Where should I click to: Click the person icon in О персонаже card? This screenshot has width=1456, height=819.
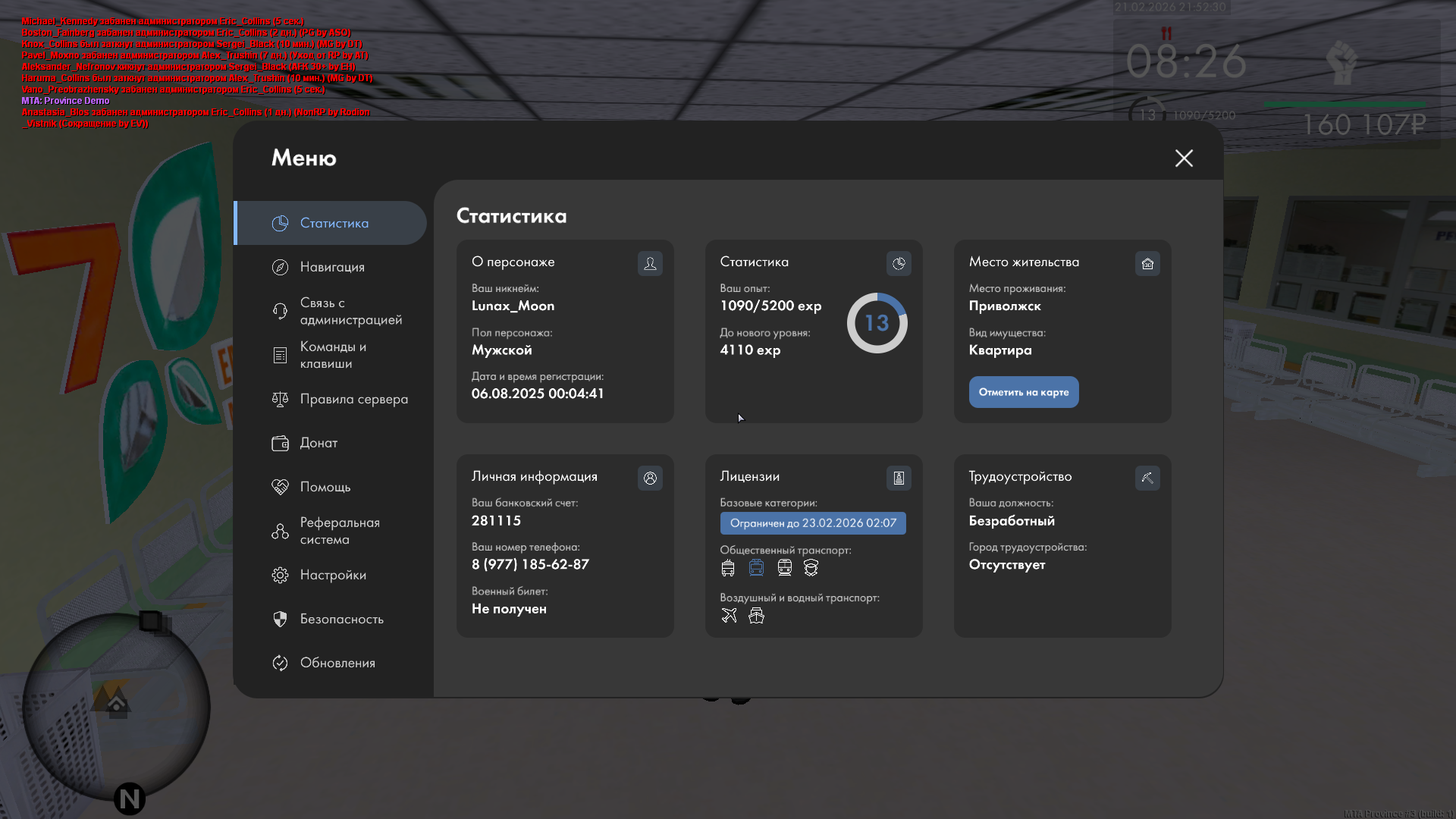click(x=650, y=263)
